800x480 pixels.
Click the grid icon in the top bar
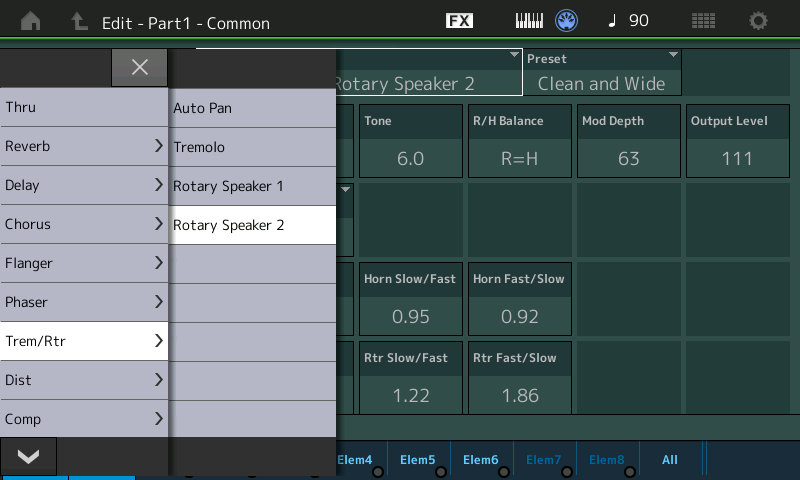(x=703, y=21)
